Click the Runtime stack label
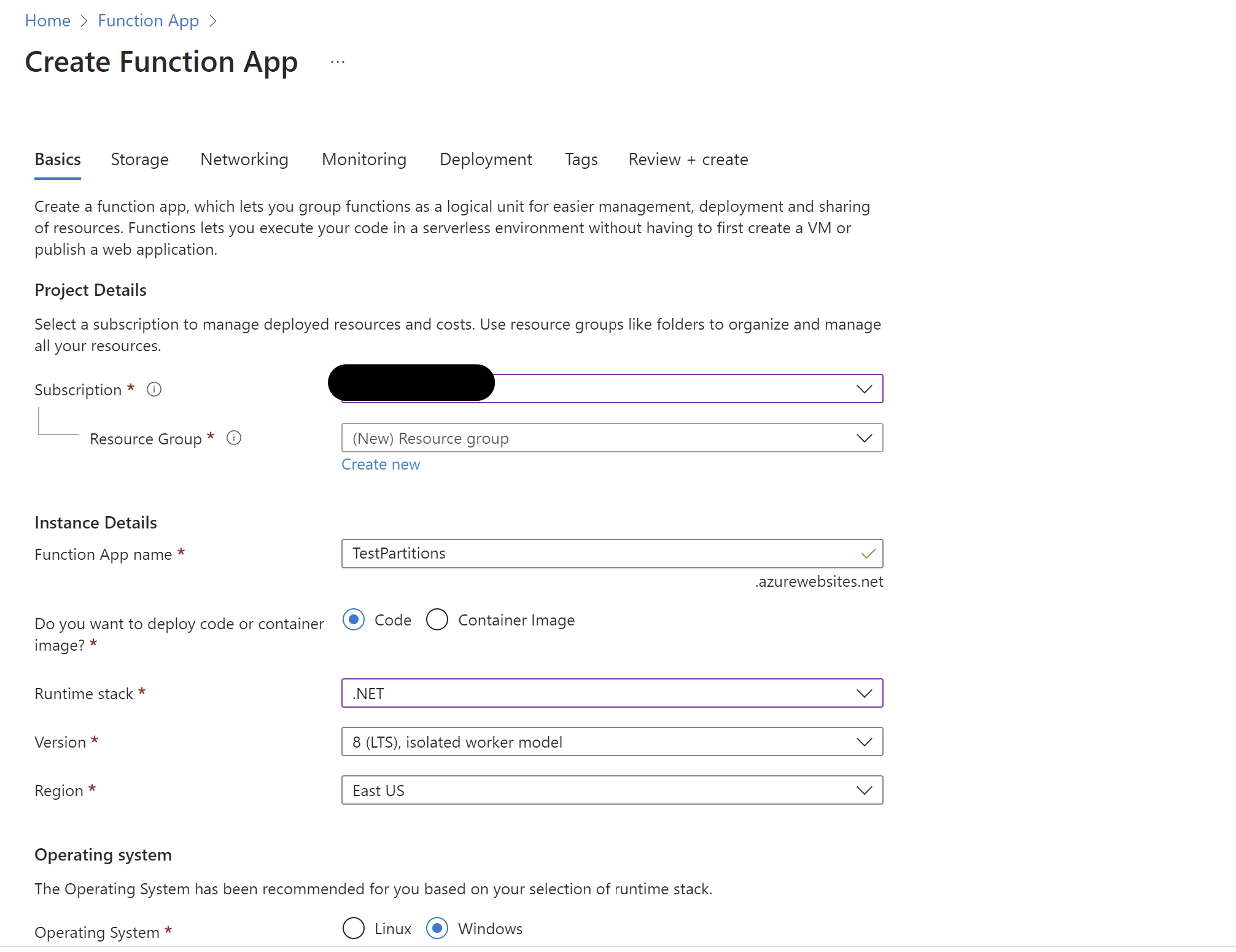This screenshot has height=952, width=1236. 84,694
